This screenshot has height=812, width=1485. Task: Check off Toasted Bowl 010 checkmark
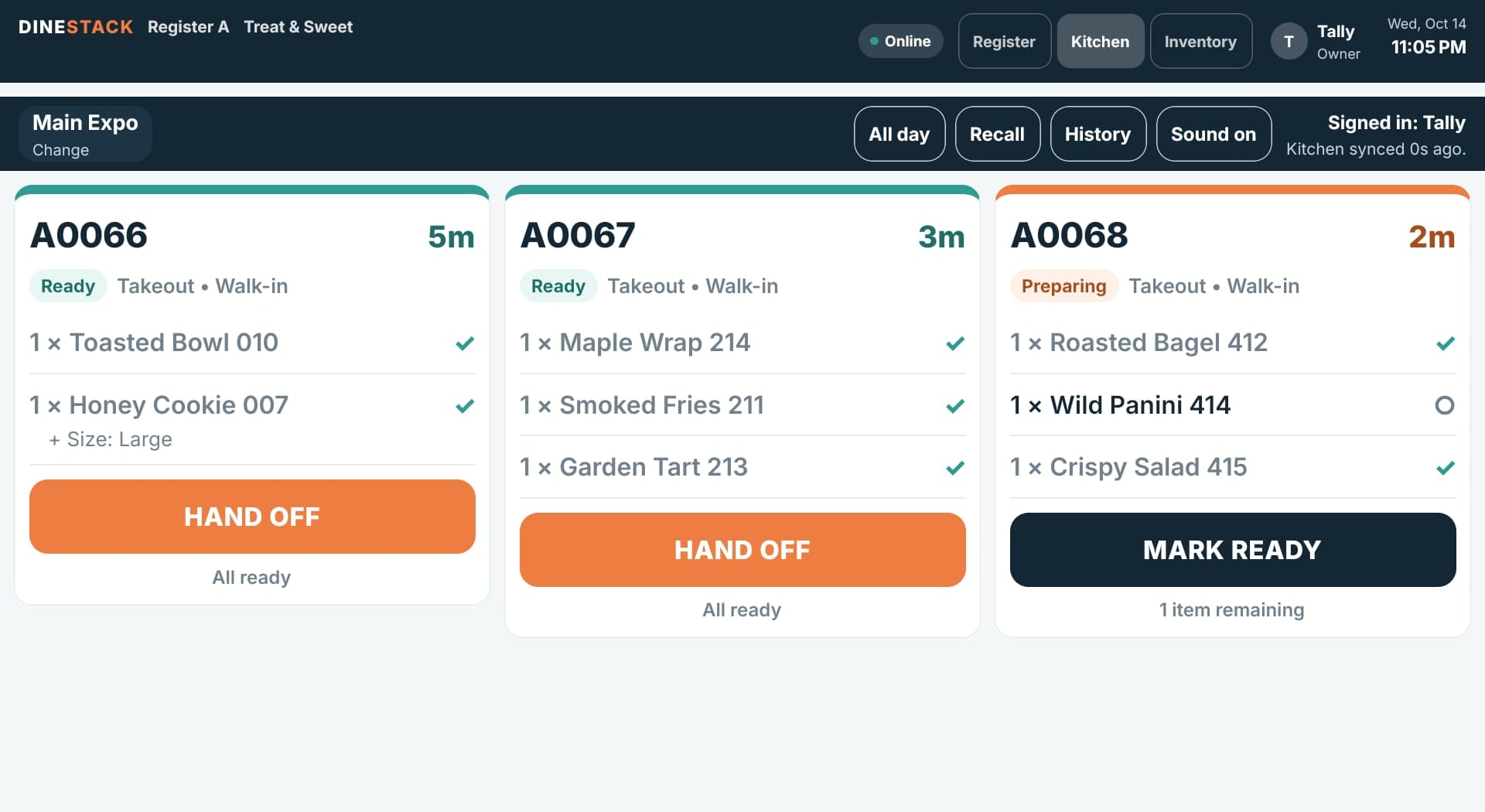pos(465,343)
